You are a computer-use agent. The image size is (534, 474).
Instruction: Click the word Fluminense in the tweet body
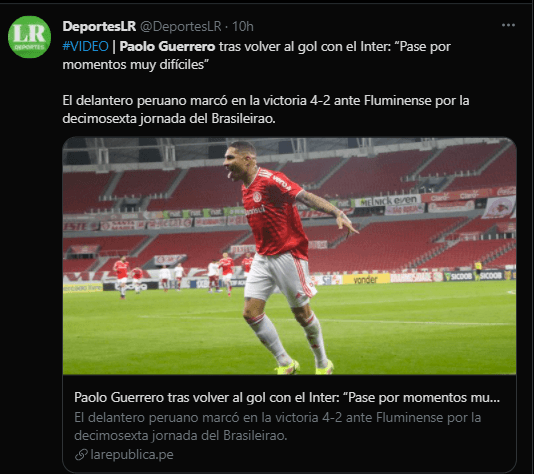(397, 100)
